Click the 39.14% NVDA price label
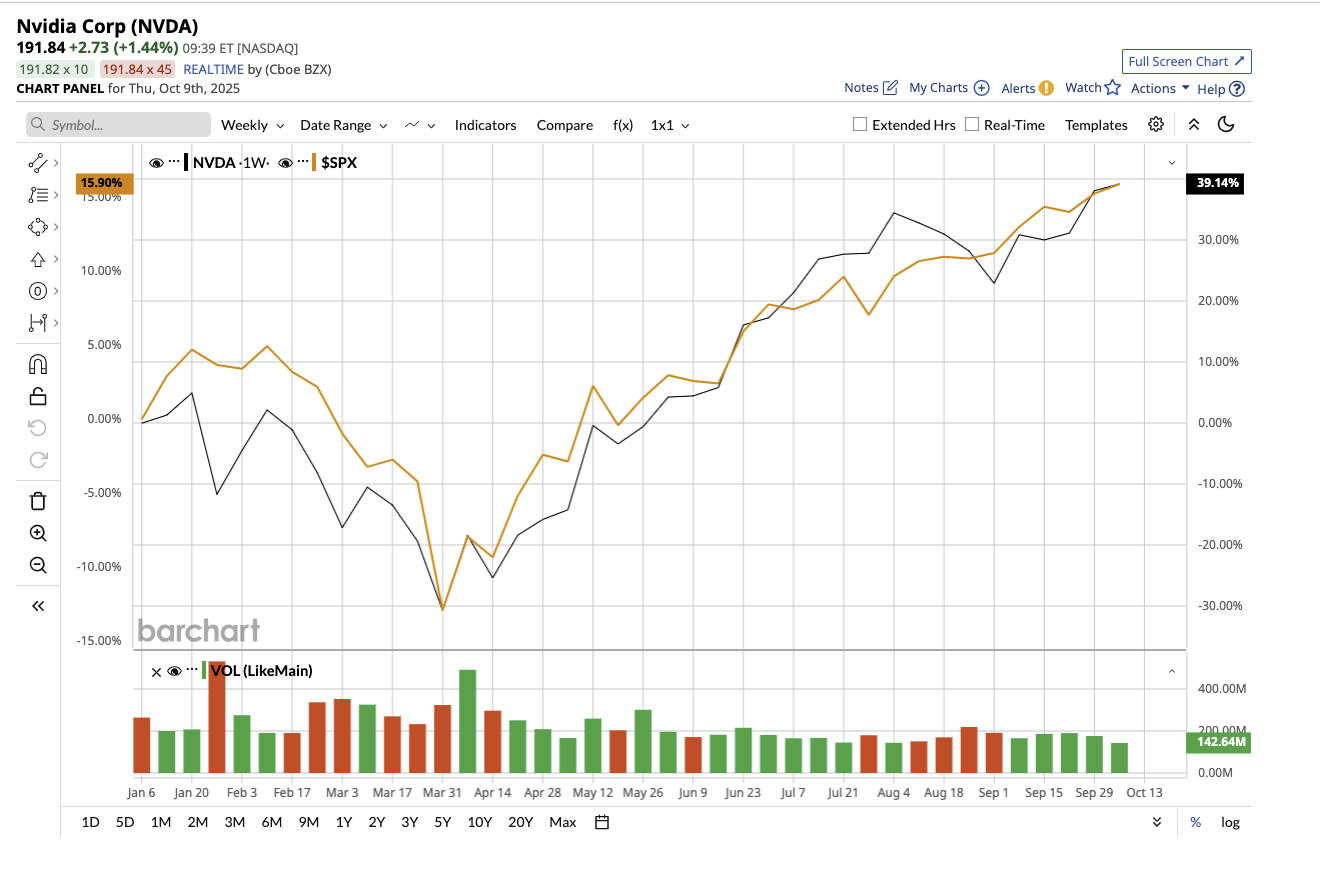The height and width of the screenshot is (888, 1320). click(x=1214, y=183)
